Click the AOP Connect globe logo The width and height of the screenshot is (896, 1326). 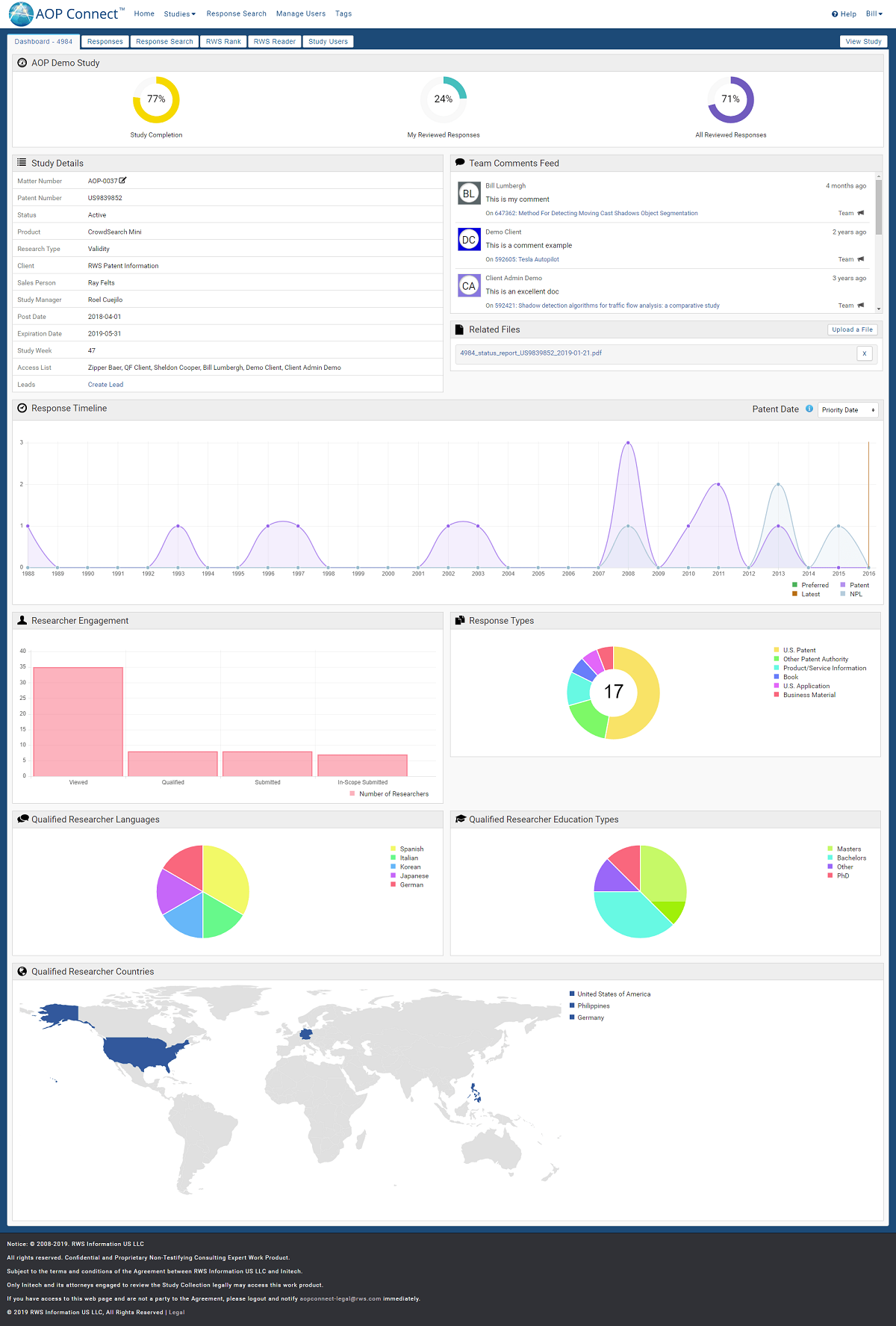coord(21,13)
